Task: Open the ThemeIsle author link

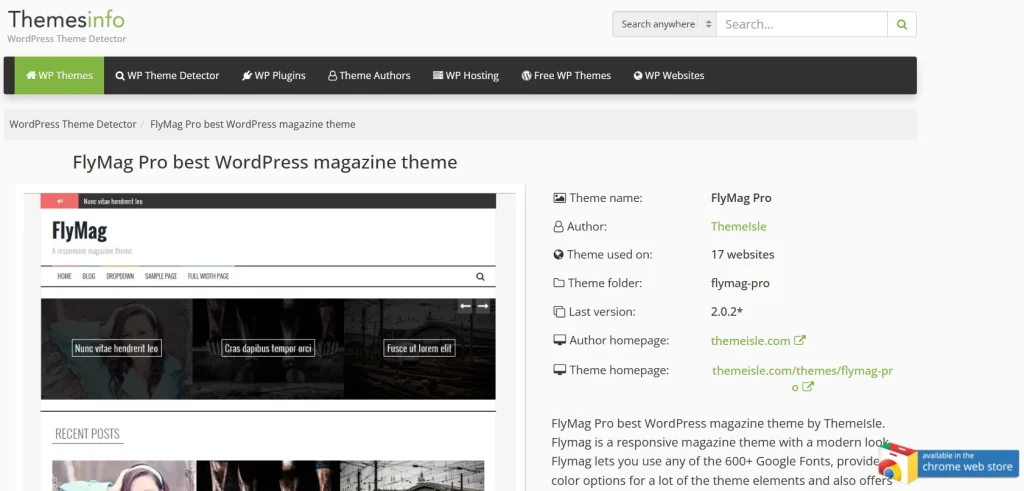Action: 739,227
